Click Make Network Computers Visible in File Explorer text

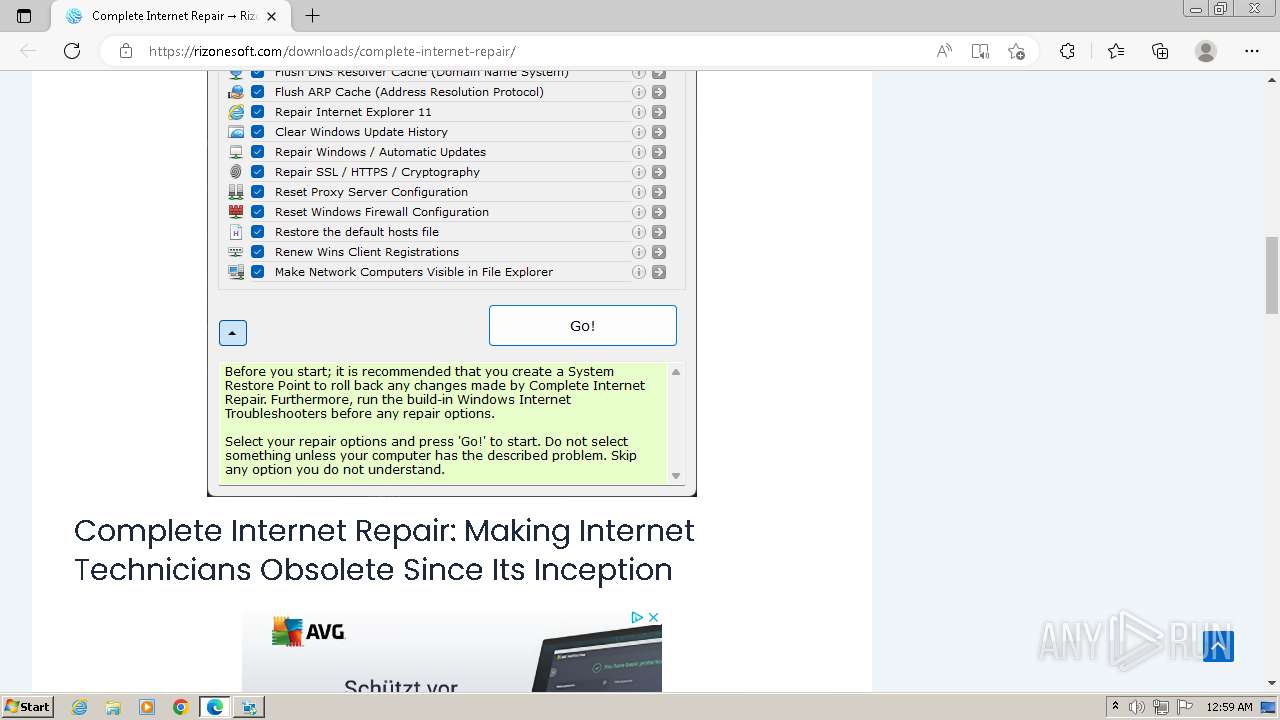(414, 272)
